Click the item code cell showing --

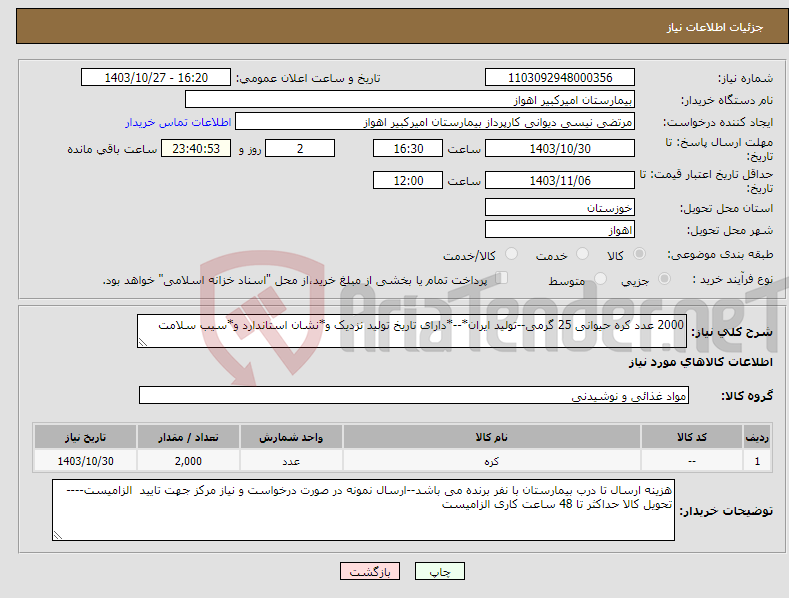pos(692,461)
